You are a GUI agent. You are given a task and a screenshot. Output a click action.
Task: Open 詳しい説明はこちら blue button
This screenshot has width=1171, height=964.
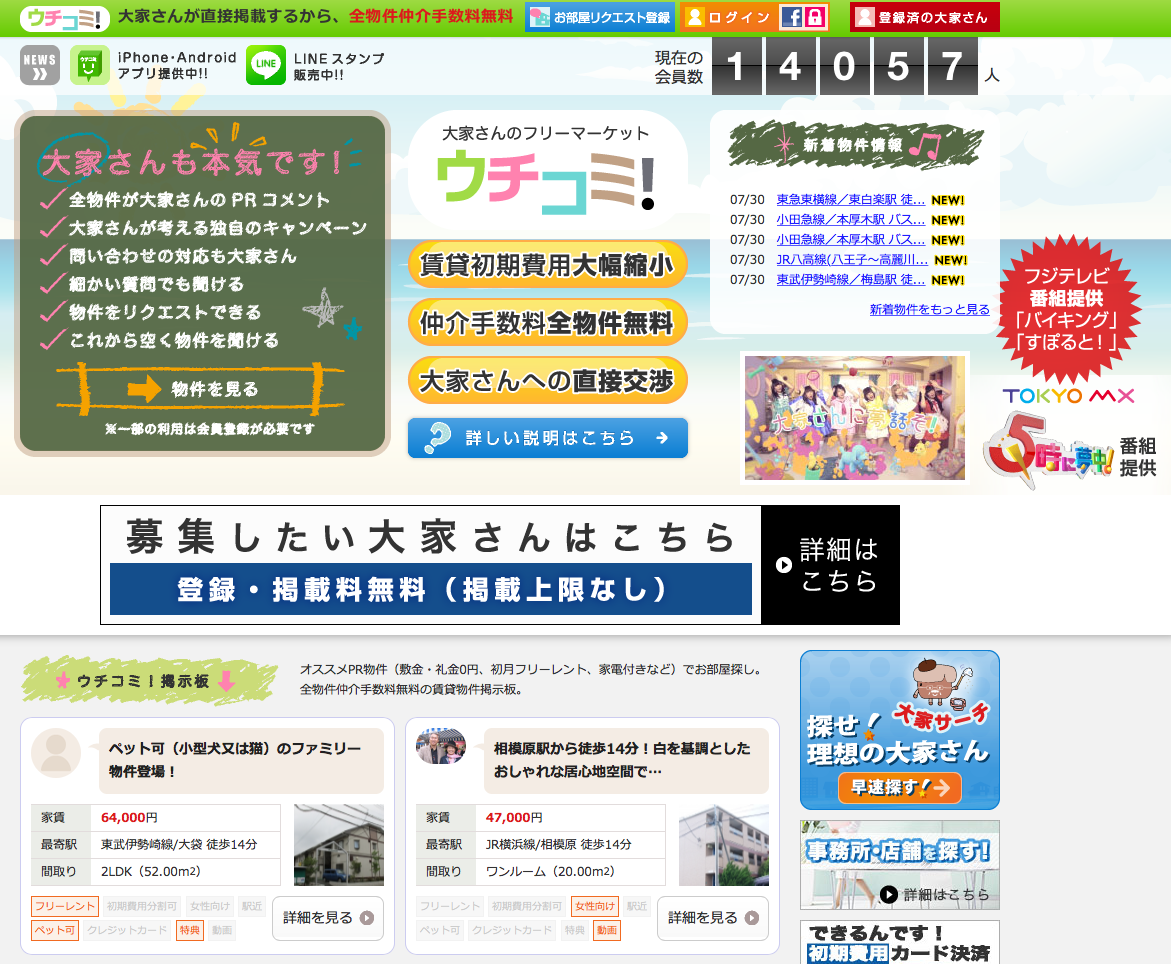click(547, 438)
